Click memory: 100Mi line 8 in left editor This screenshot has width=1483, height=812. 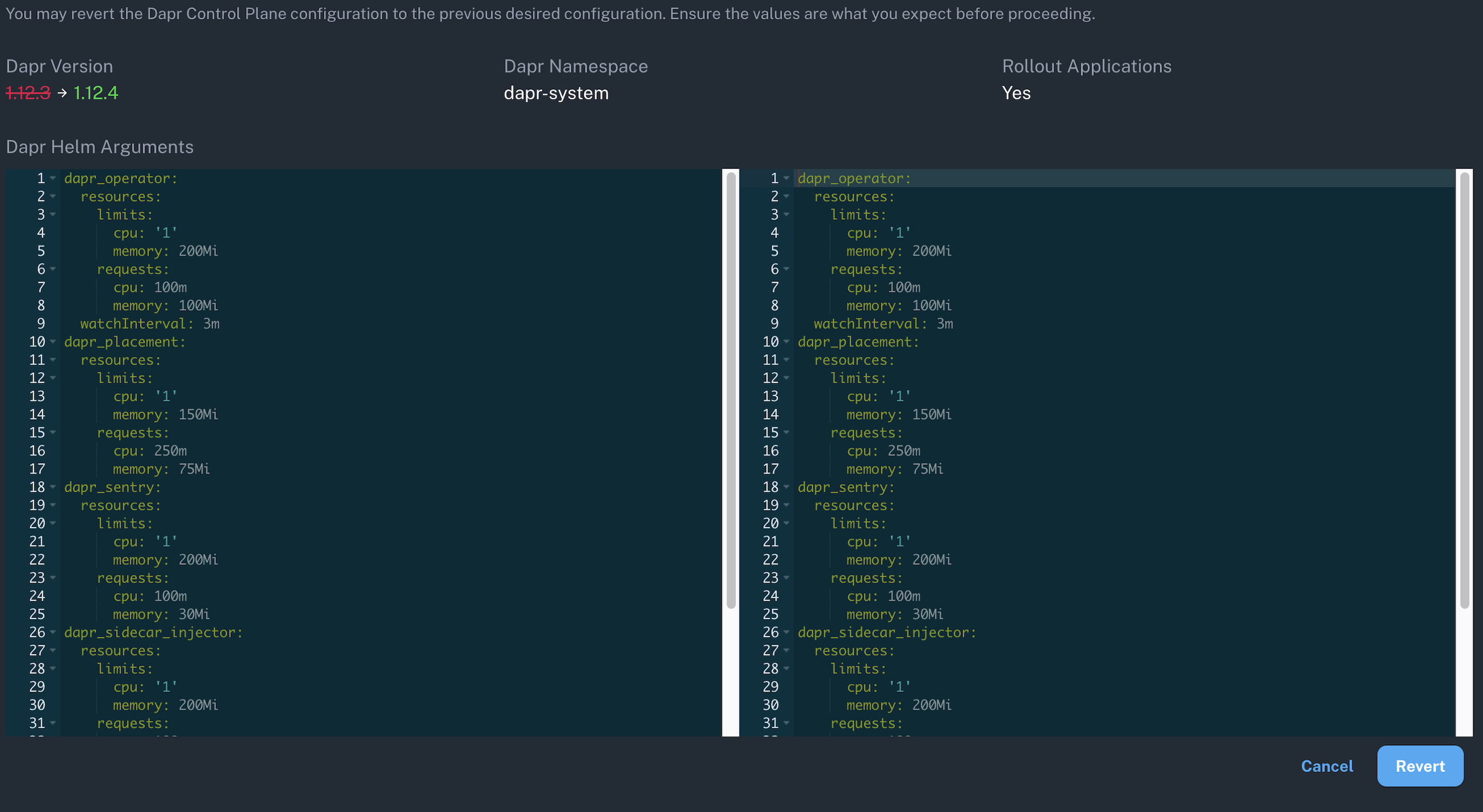point(165,305)
